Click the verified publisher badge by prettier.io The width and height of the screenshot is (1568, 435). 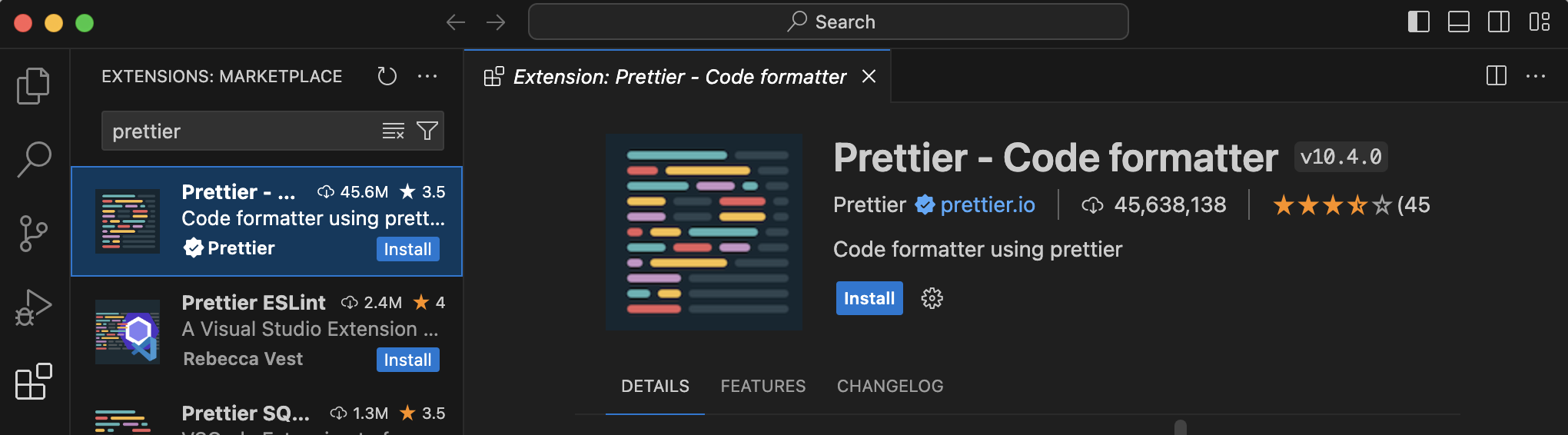925,204
